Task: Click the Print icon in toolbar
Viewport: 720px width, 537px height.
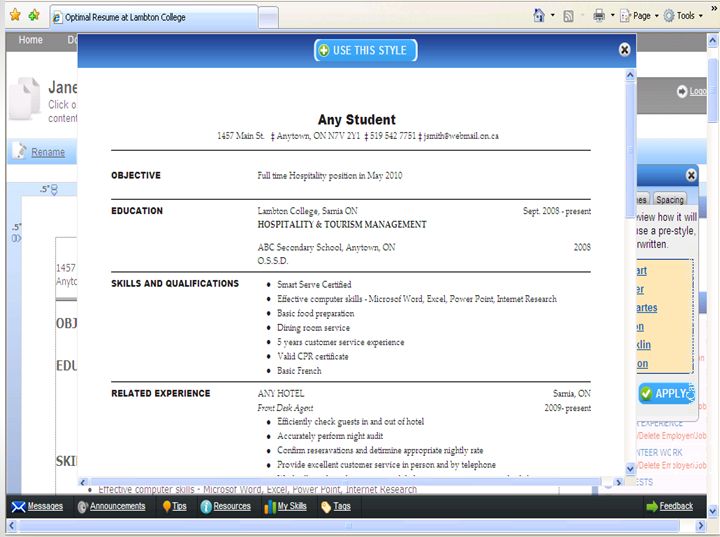Action: 599,16
